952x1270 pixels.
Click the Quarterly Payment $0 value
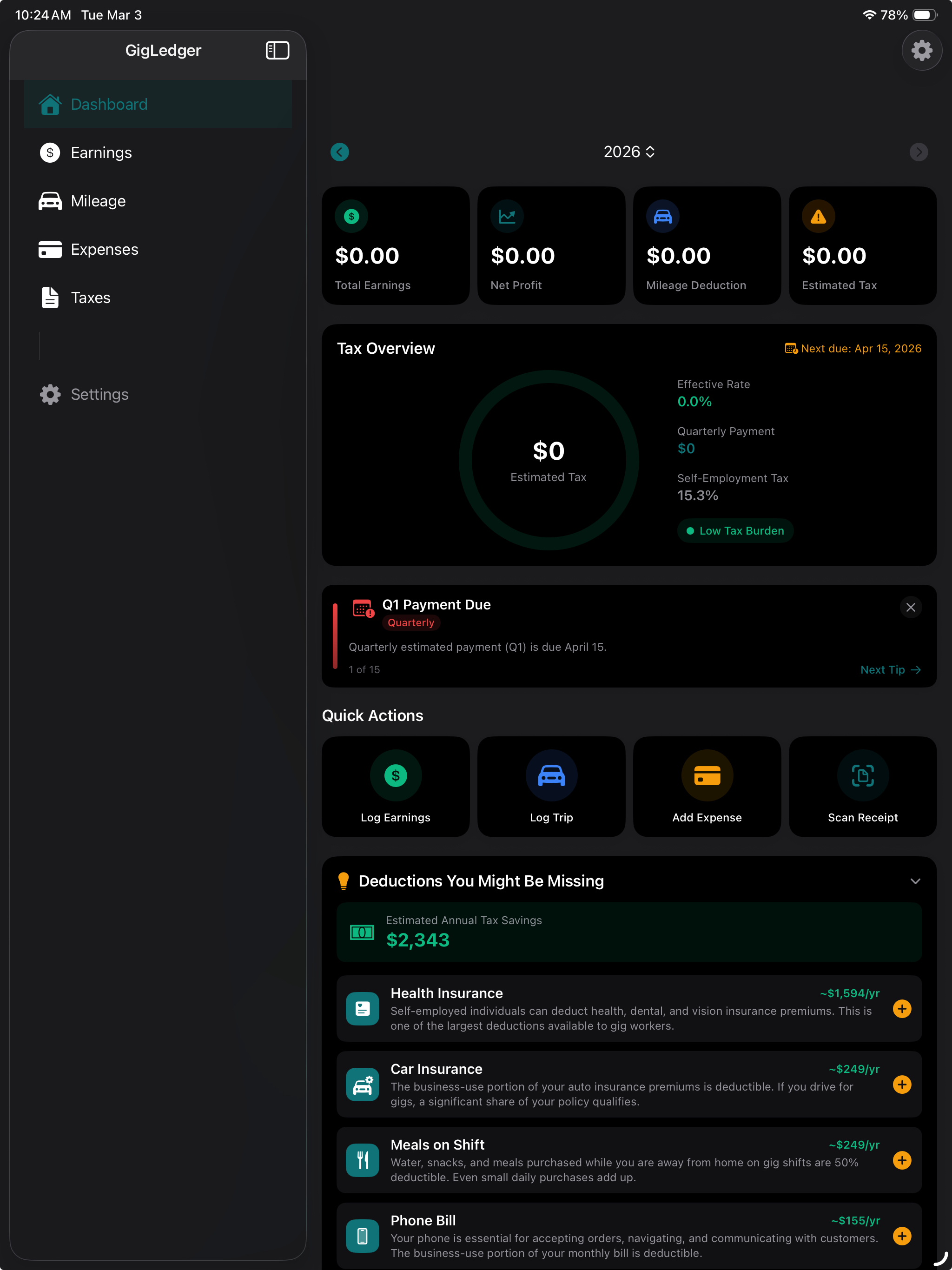686,449
